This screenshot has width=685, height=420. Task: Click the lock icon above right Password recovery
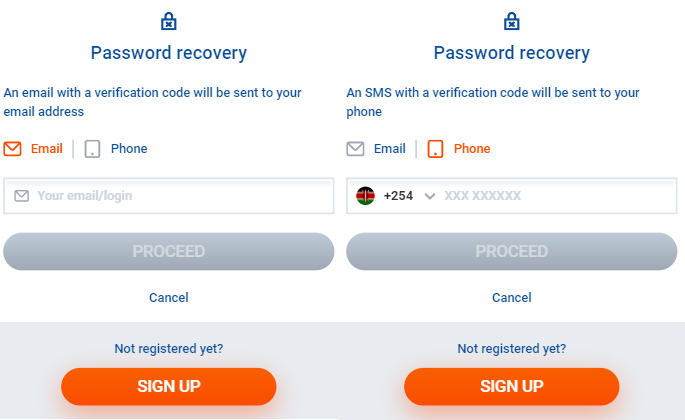511,21
